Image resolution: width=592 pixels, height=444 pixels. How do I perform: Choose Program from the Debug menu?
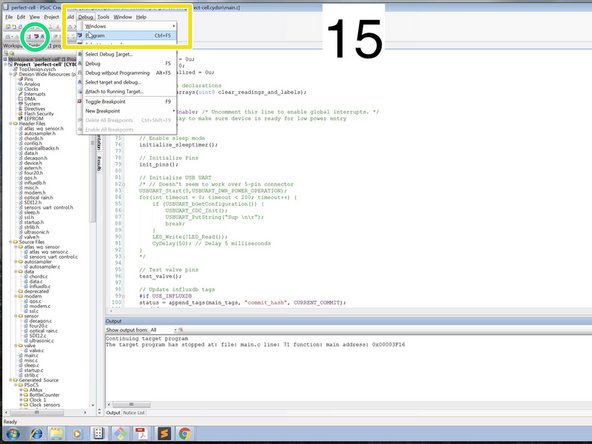tap(126, 35)
